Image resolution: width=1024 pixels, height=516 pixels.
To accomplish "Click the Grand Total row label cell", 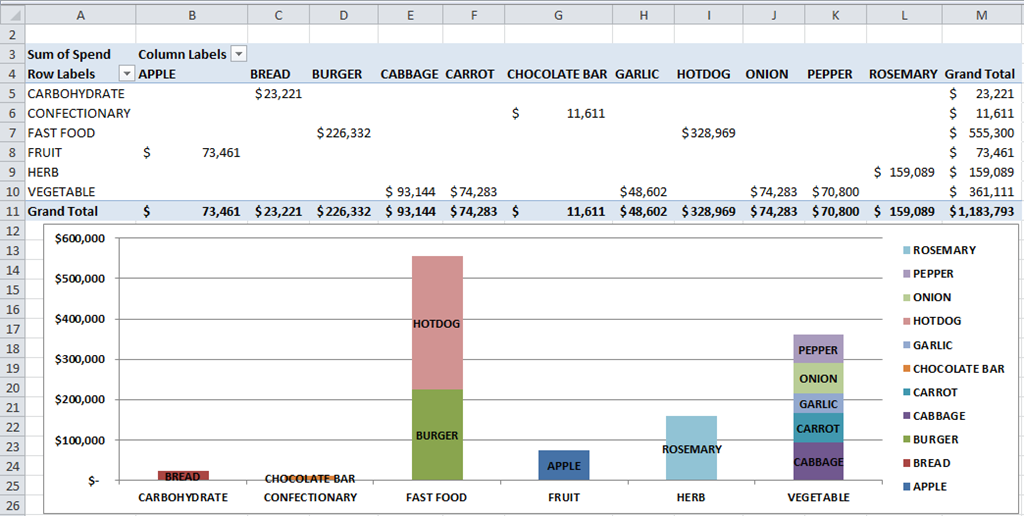I will pyautogui.click(x=80, y=211).
